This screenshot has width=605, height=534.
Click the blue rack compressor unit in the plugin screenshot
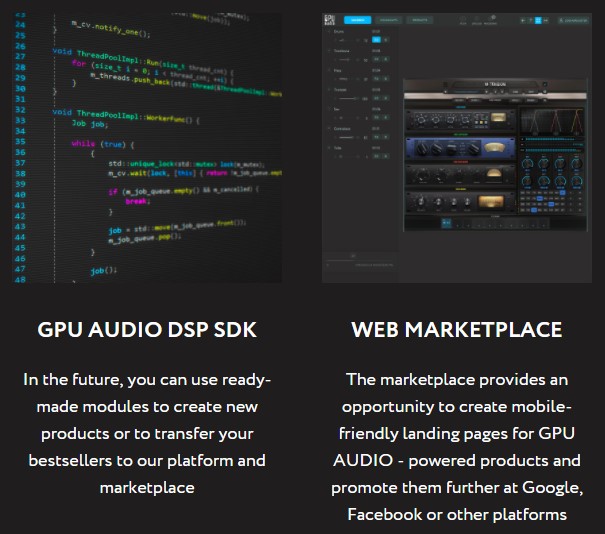tap(460, 148)
